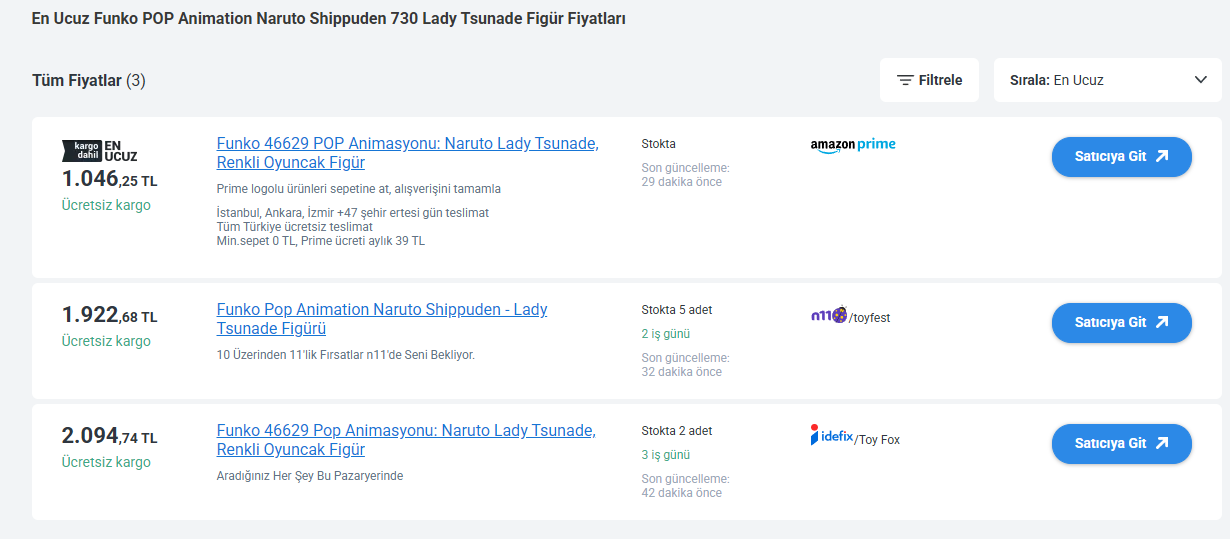Click arrow icon on Amazon Satıcıya Git button
This screenshot has width=1230, height=539.
1161,157
